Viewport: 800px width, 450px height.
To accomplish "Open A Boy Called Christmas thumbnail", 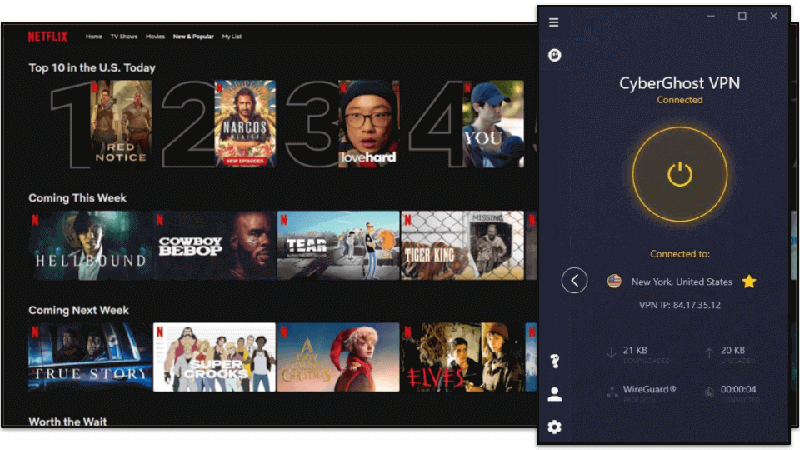I will click(338, 357).
